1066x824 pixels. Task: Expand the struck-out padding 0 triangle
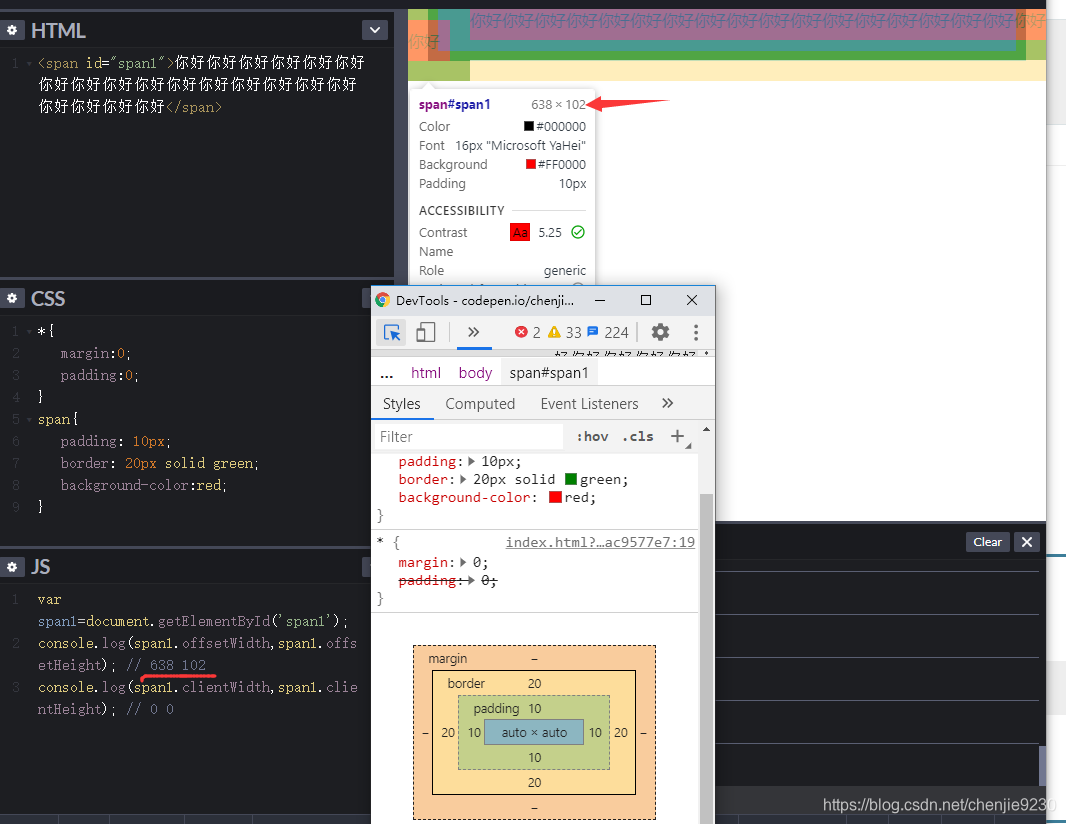click(470, 580)
